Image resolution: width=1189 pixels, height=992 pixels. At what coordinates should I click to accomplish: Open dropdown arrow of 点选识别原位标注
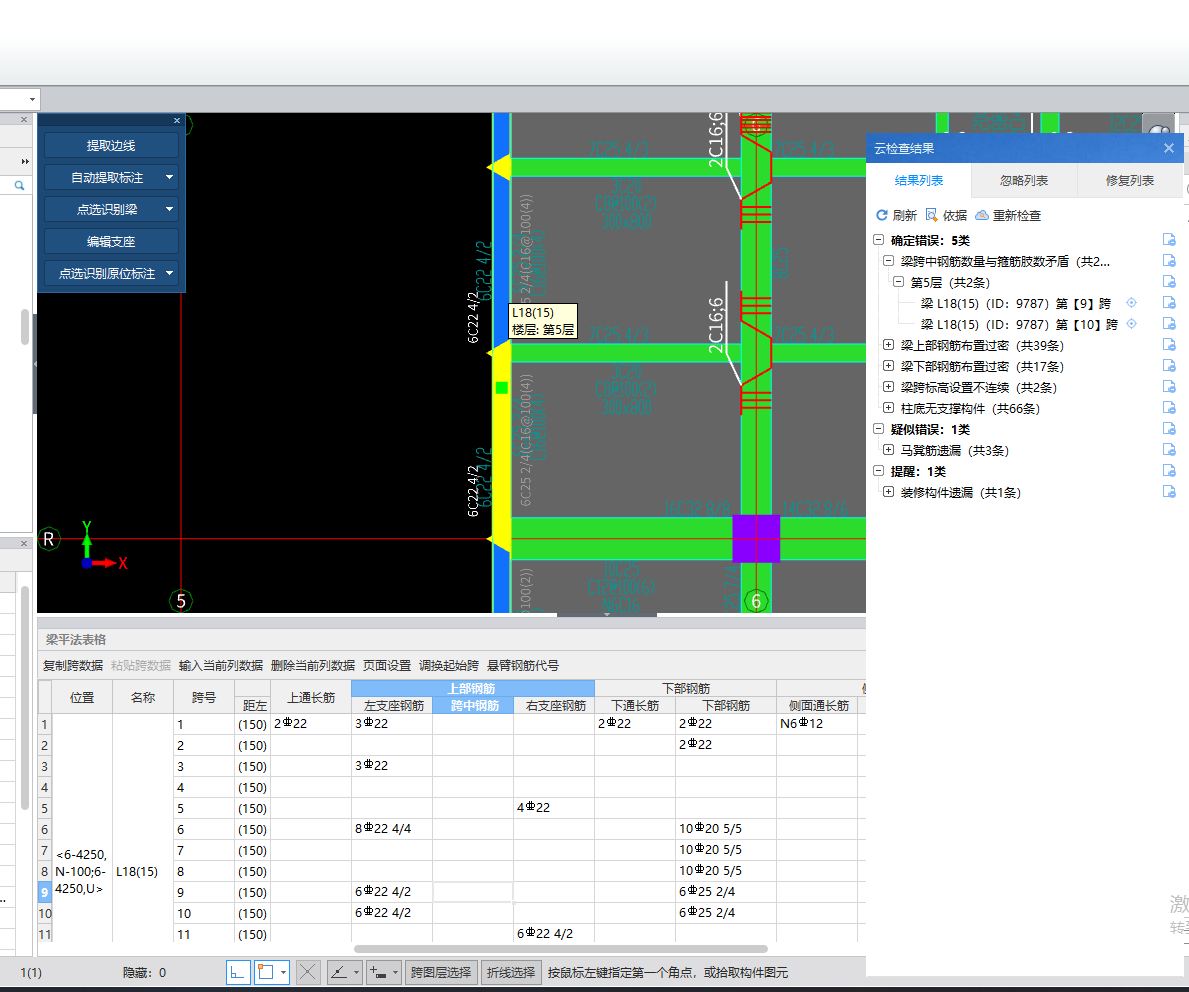coord(169,273)
